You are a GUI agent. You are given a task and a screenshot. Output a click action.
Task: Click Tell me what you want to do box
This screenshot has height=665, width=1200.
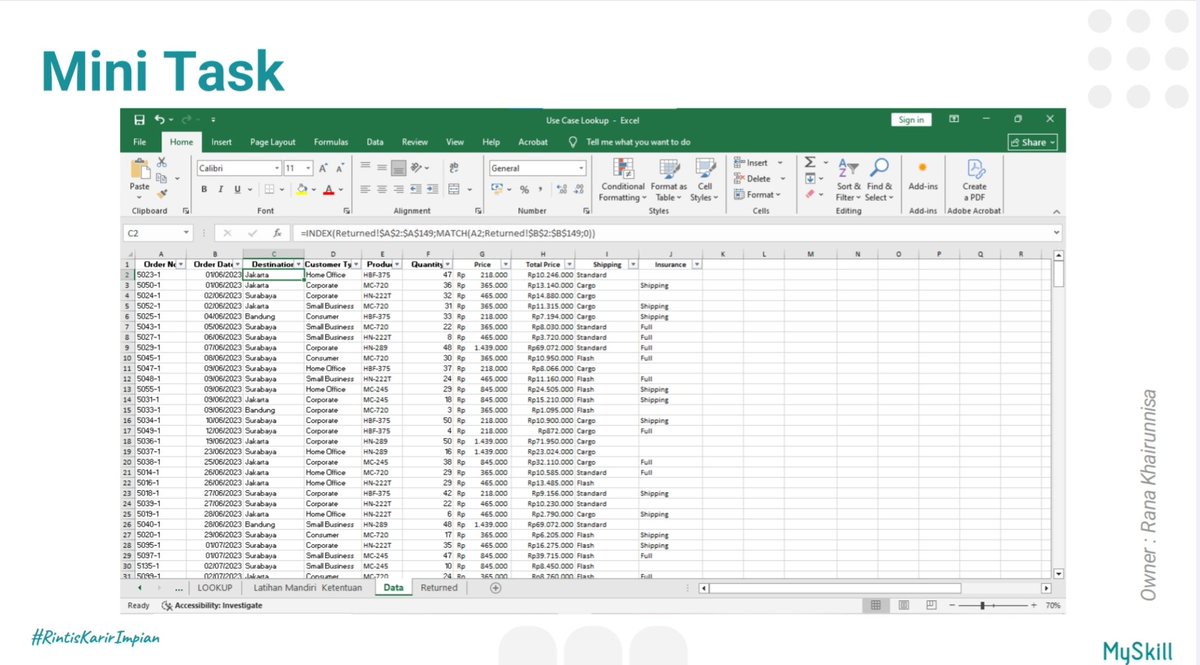point(638,142)
